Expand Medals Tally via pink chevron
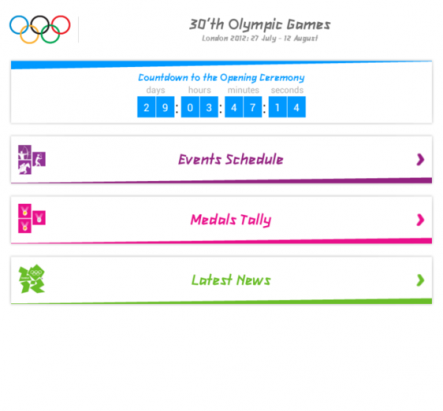Viewport: 443px width, 411px height. [420, 220]
